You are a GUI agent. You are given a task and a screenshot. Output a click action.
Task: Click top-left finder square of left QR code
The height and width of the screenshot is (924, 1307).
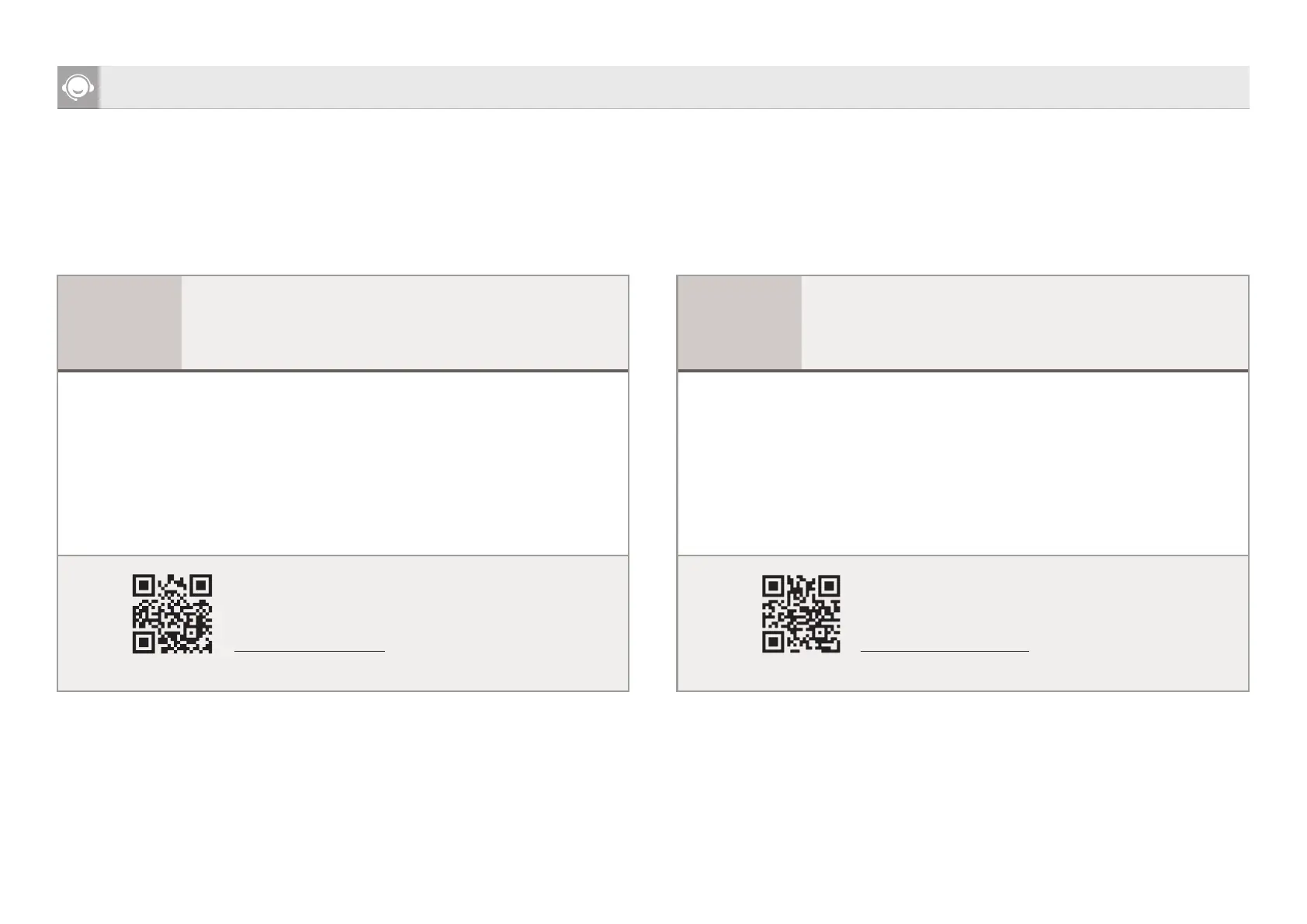(x=144, y=586)
